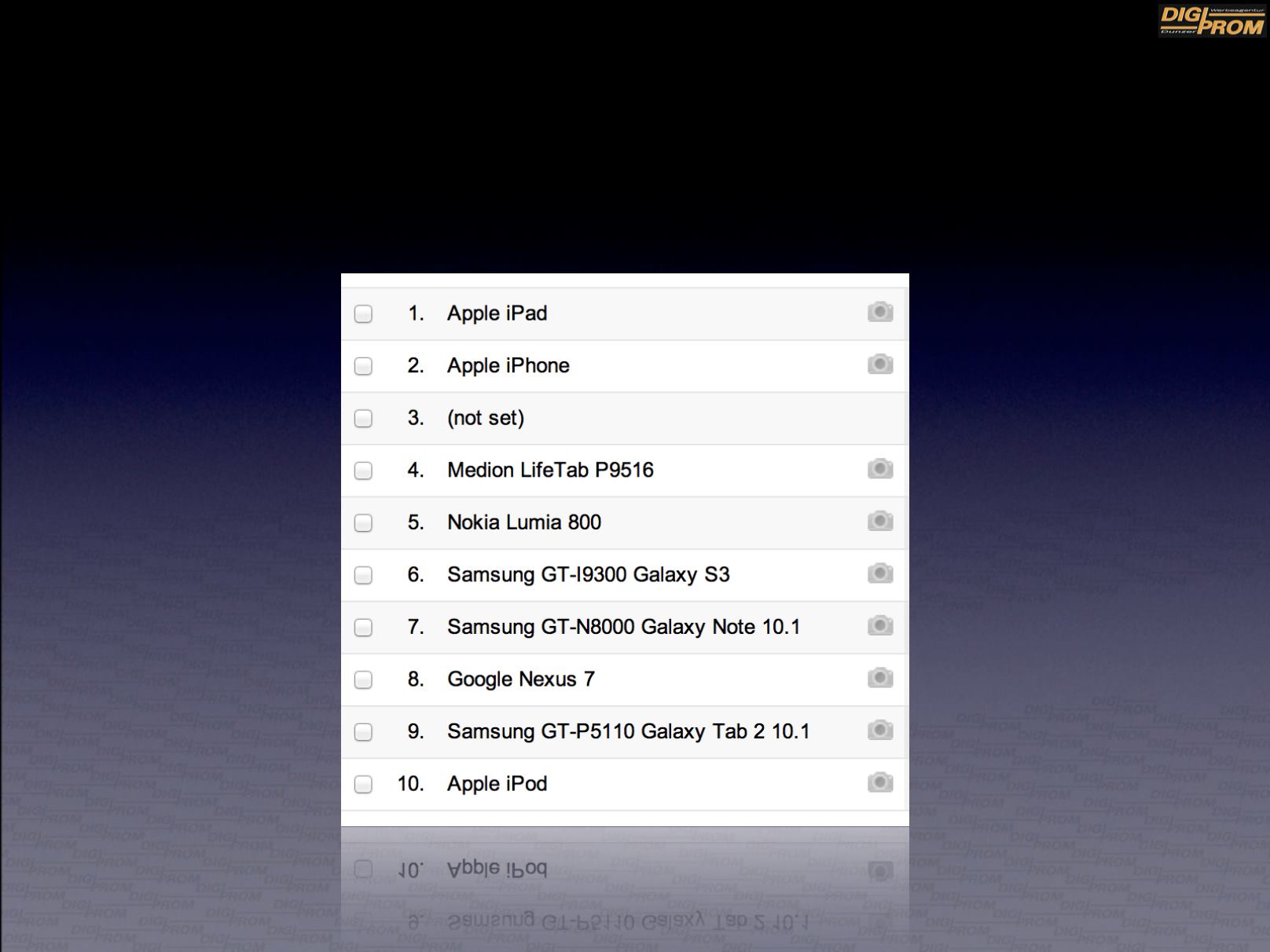Click row number 5. in the list
Viewport: 1270px width, 952px height.
point(416,522)
